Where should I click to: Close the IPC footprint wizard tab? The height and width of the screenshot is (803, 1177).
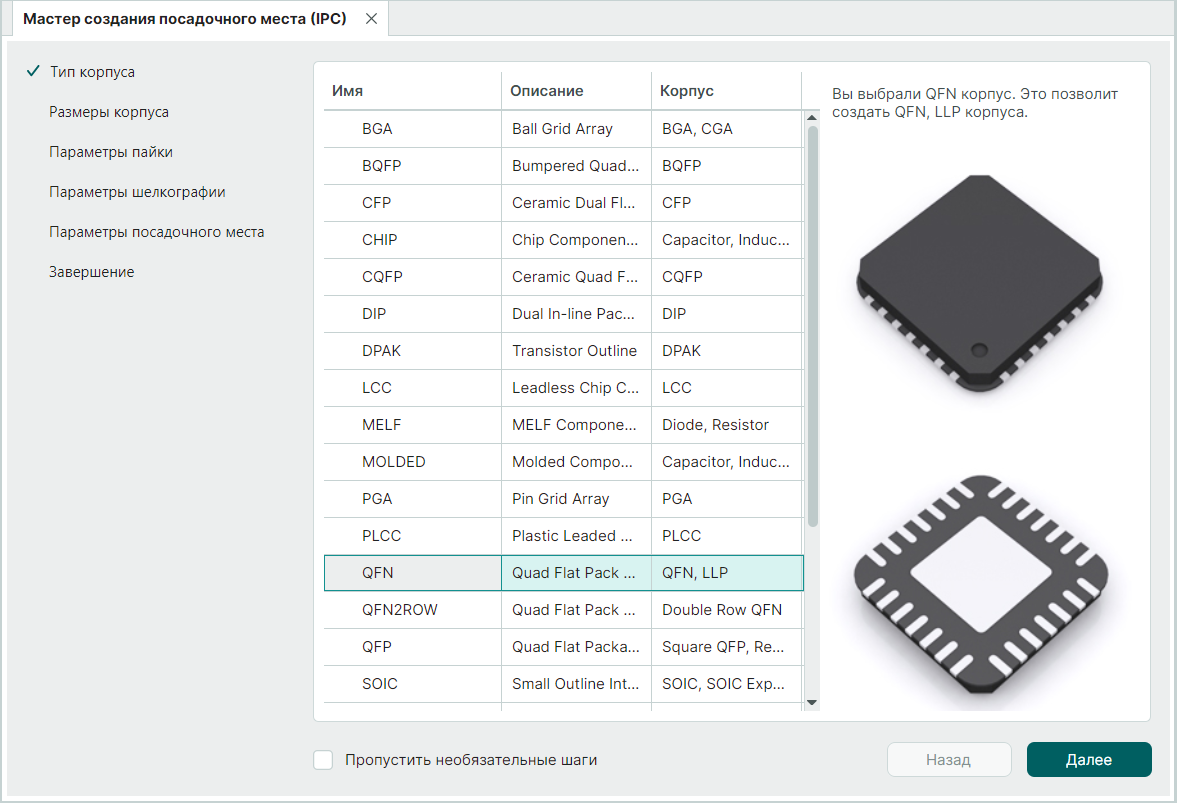point(371,19)
